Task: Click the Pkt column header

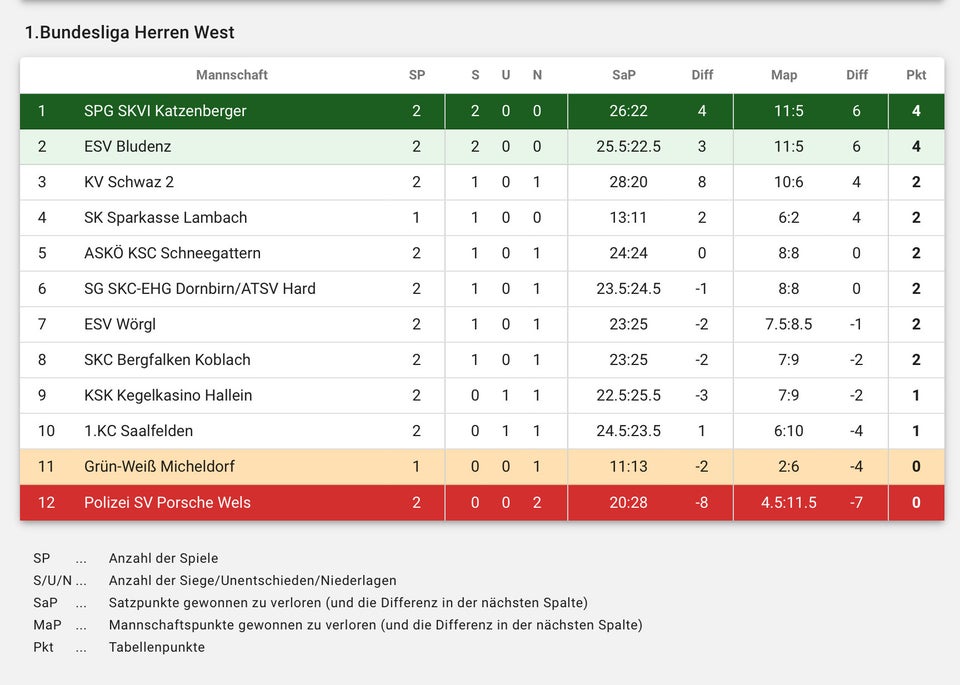Action: (x=916, y=75)
